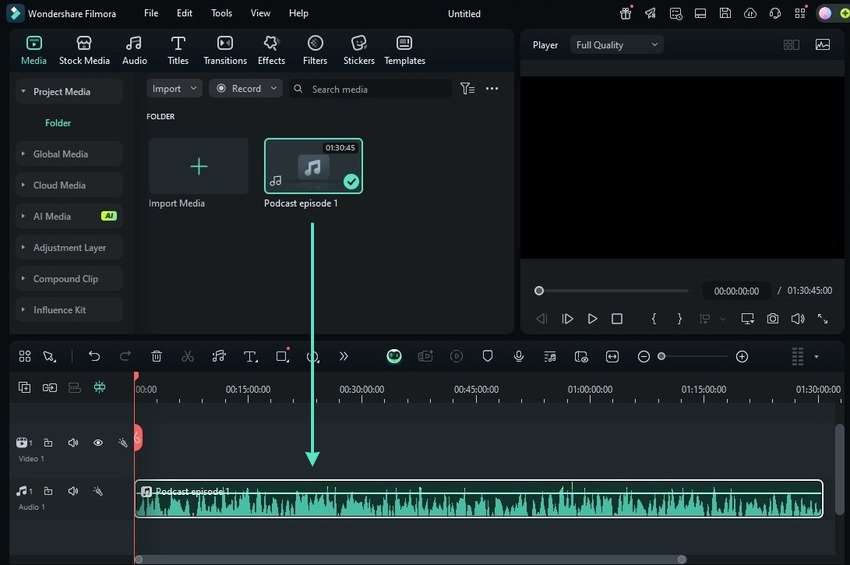850x565 pixels.
Task: Select the Effects tab
Action: click(271, 50)
